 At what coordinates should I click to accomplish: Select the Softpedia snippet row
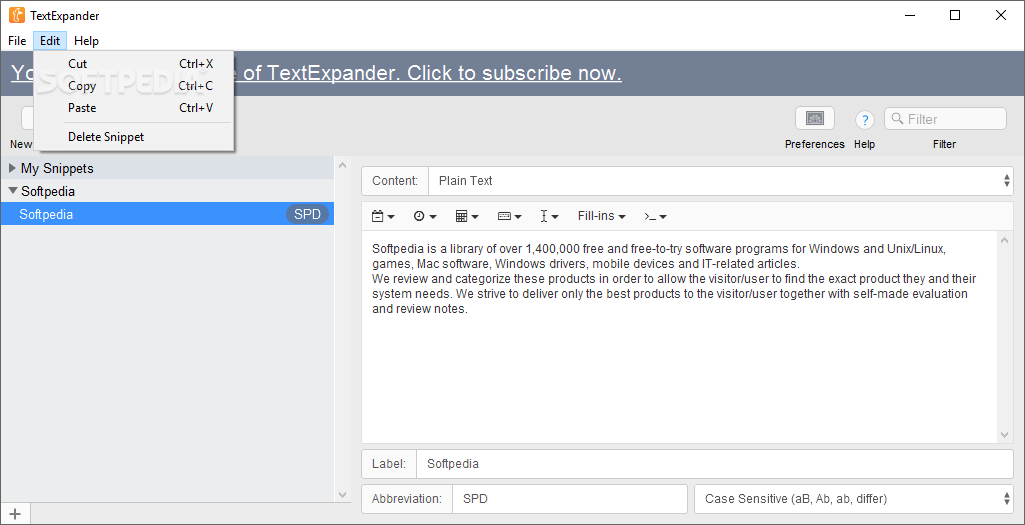tap(167, 214)
